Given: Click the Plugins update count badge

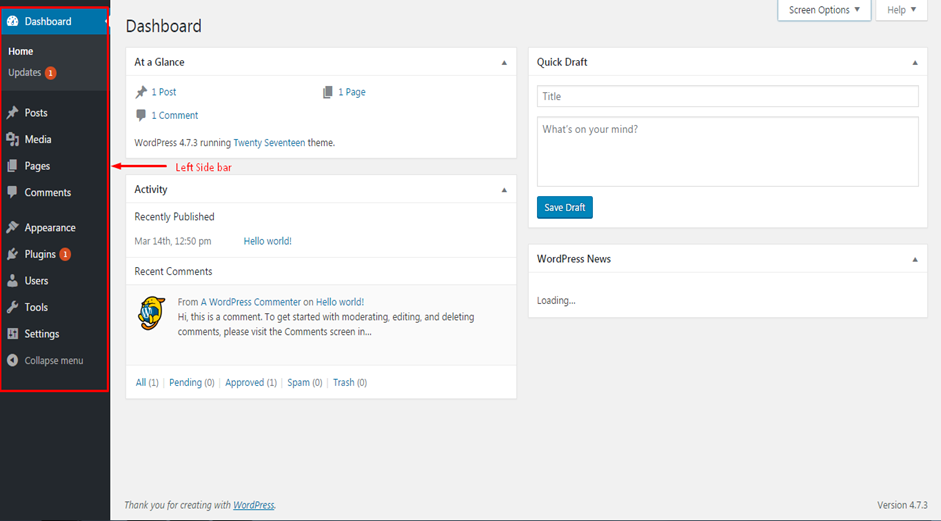Looking at the screenshot, I should pos(65,254).
